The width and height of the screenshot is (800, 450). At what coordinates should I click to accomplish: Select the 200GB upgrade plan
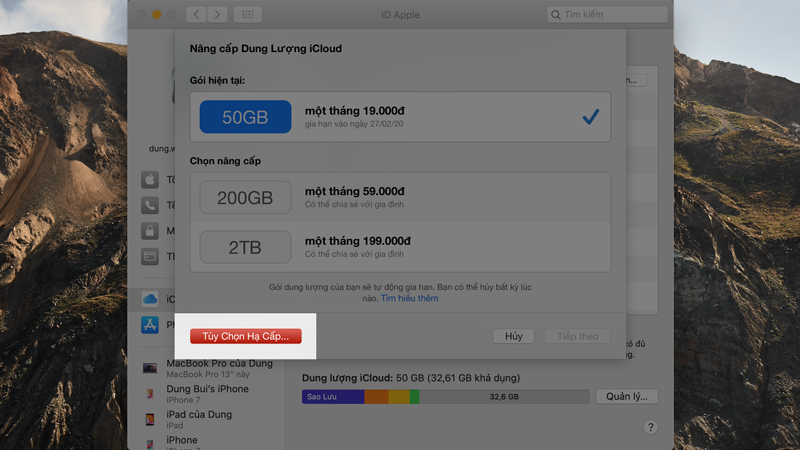[x=401, y=197]
